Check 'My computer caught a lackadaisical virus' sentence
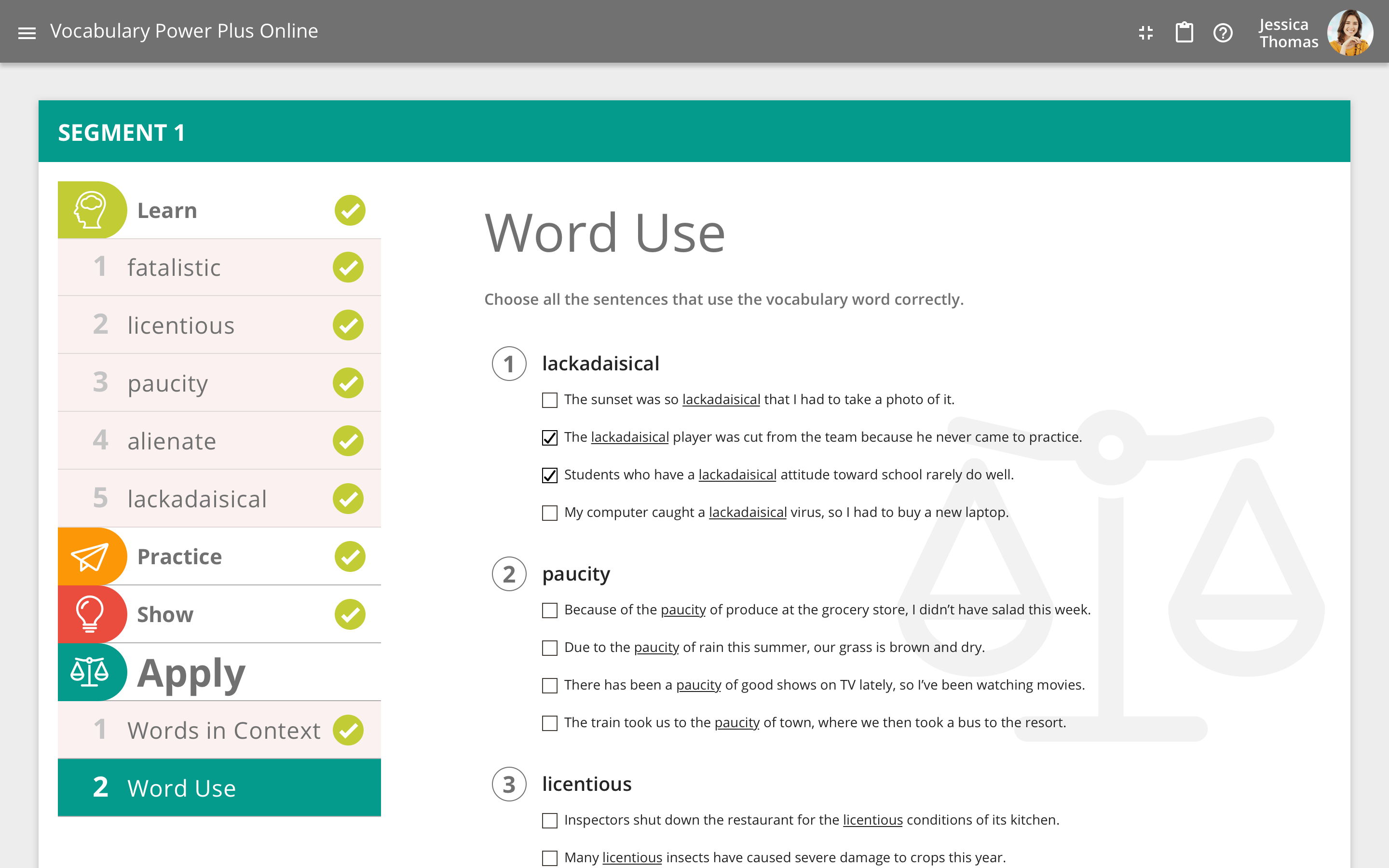 [x=550, y=513]
